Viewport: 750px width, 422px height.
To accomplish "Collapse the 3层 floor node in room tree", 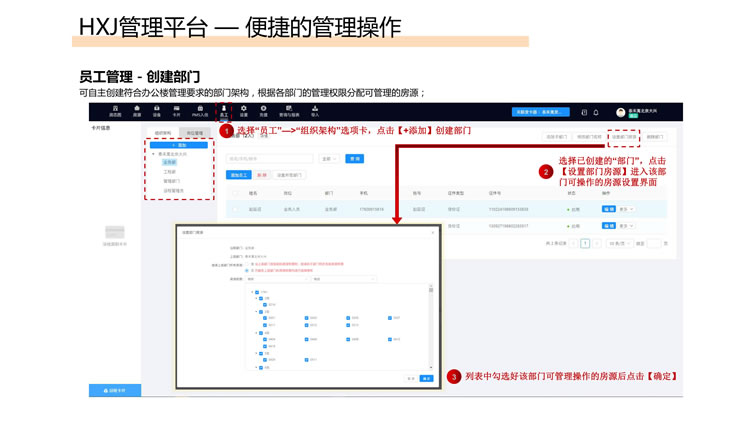I will pyautogui.click(x=256, y=311).
